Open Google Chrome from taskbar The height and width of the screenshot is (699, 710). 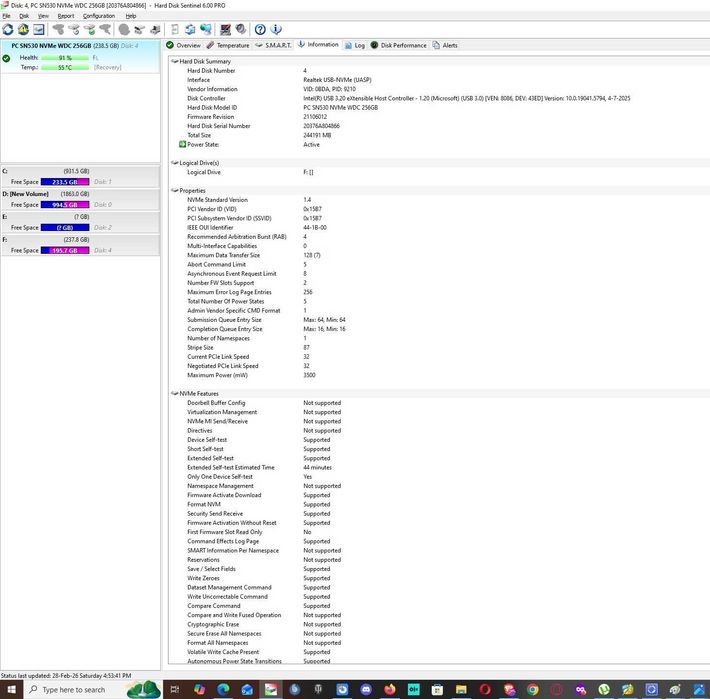pyautogui.click(x=532, y=689)
